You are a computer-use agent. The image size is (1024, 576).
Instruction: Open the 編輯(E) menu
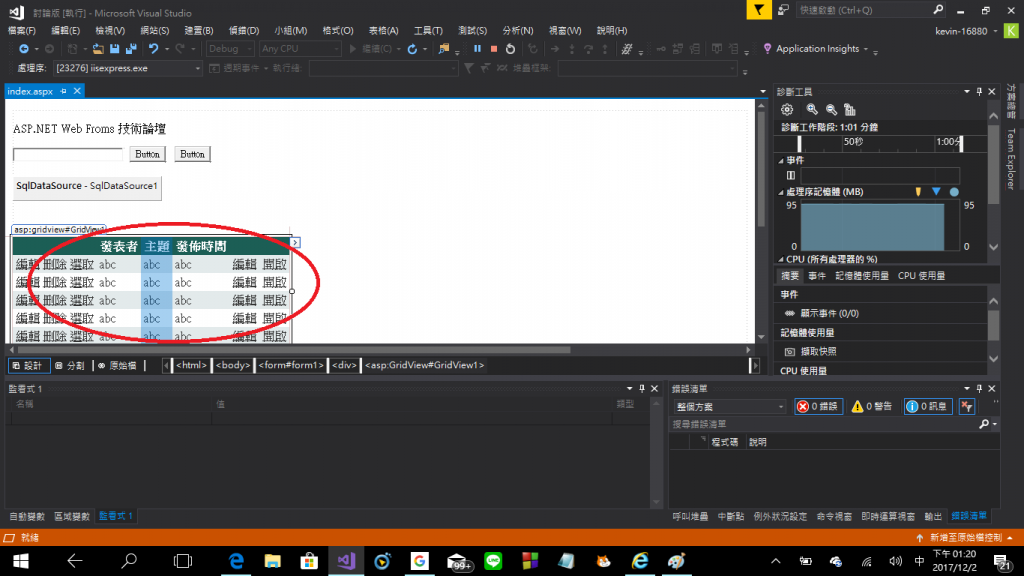pyautogui.click(x=65, y=31)
